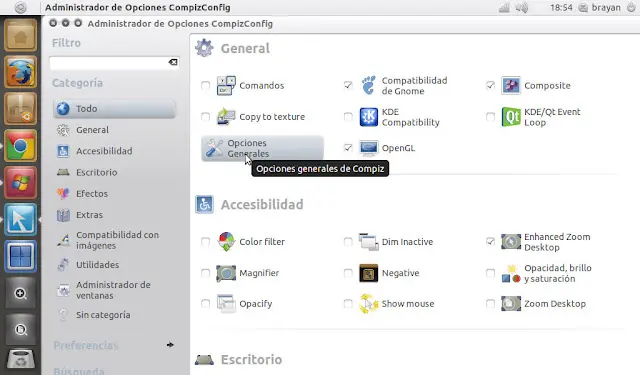Open the pointer arrow dock application
The height and width of the screenshot is (375, 640).
tap(20, 220)
